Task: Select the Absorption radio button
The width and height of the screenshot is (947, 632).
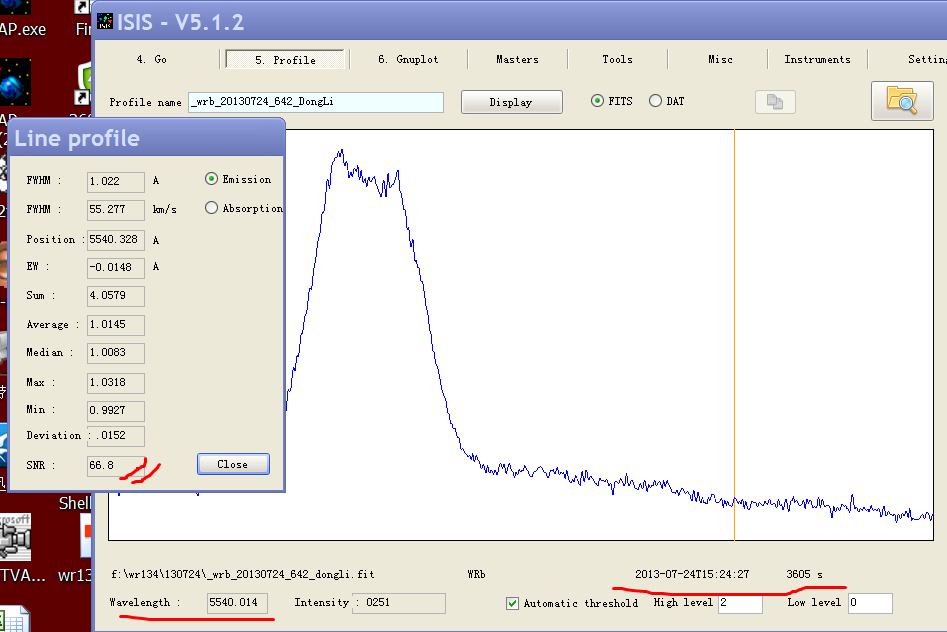Action: tap(211, 208)
